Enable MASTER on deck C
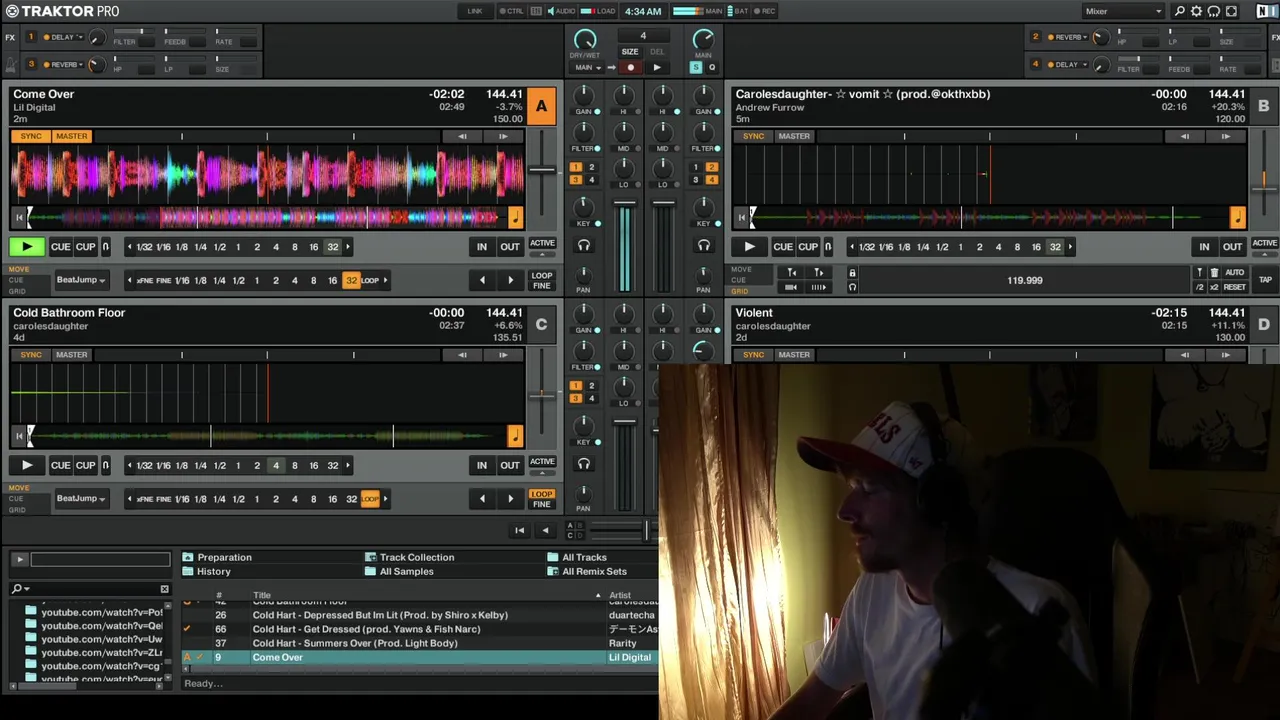 tap(71, 355)
